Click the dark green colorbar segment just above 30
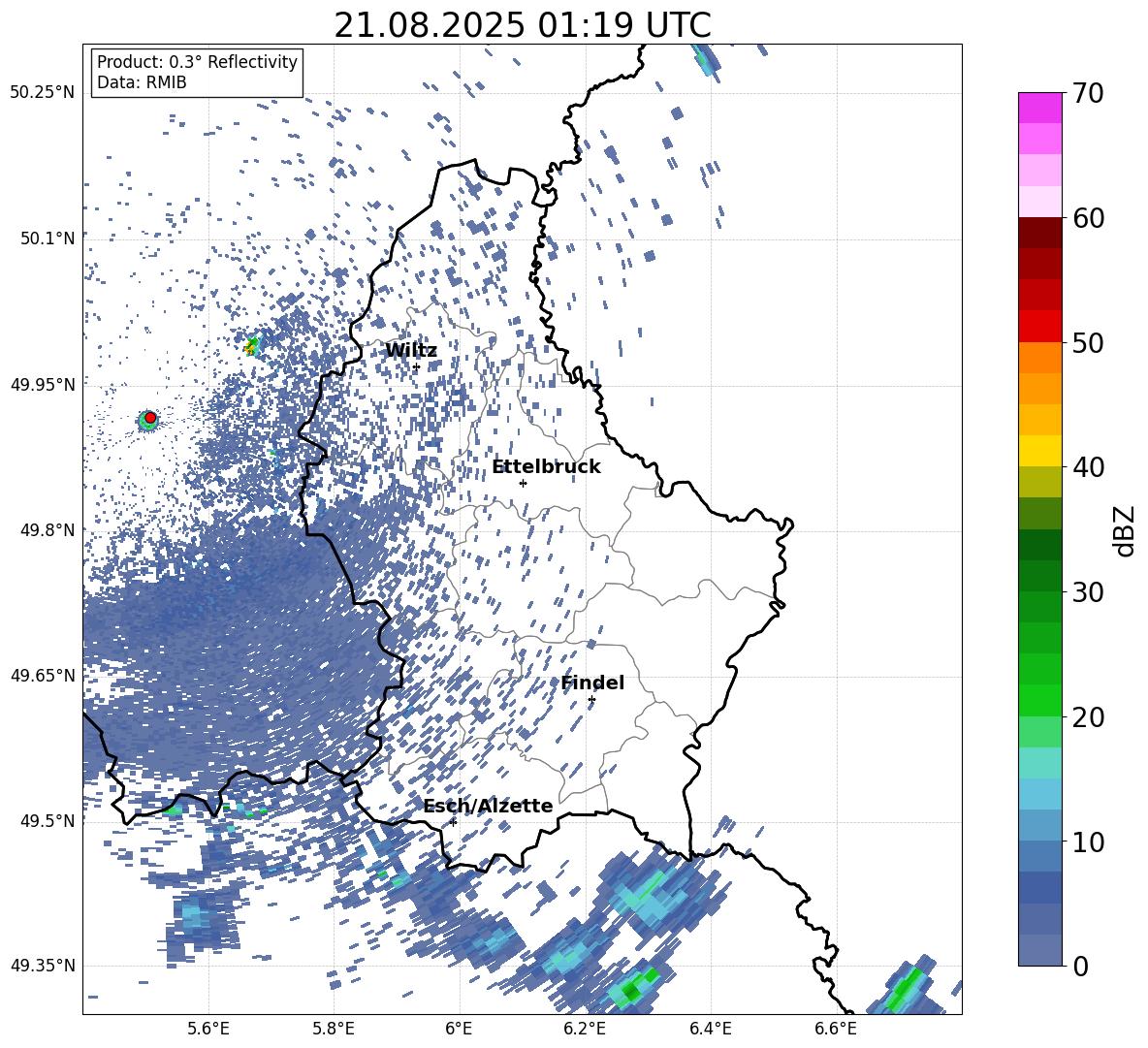1148x1048 pixels. pyautogui.click(x=1039, y=576)
